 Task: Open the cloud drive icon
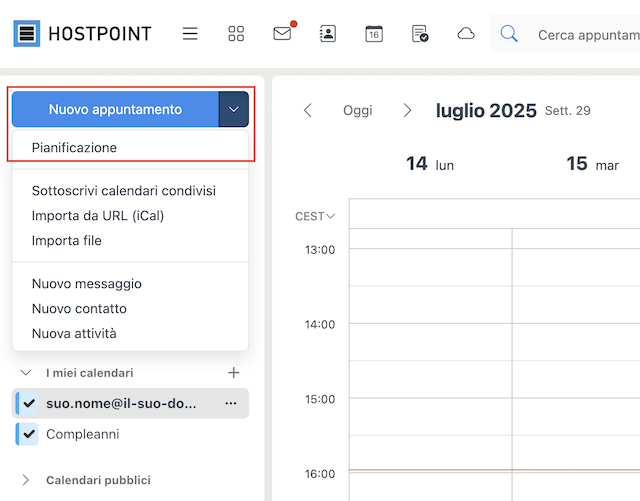(x=466, y=33)
